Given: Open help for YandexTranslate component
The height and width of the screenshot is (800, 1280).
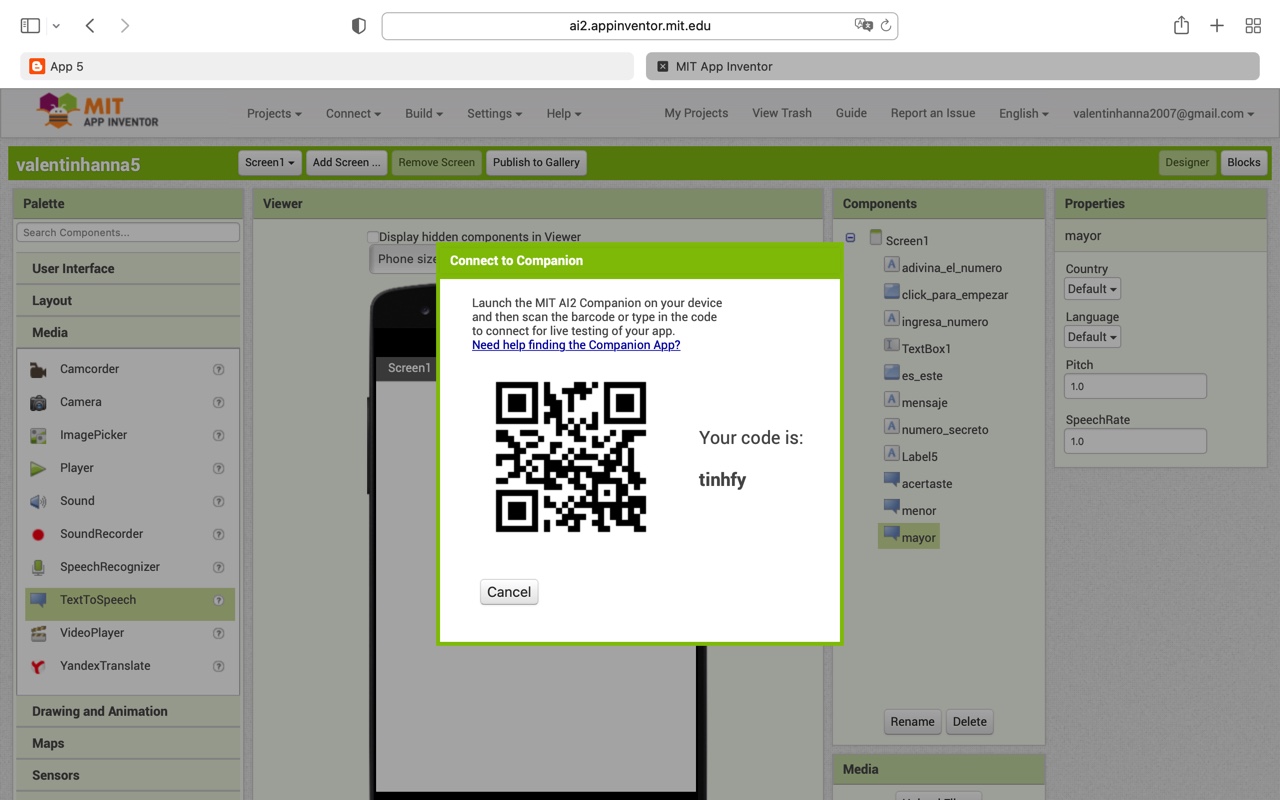Looking at the screenshot, I should (218, 667).
